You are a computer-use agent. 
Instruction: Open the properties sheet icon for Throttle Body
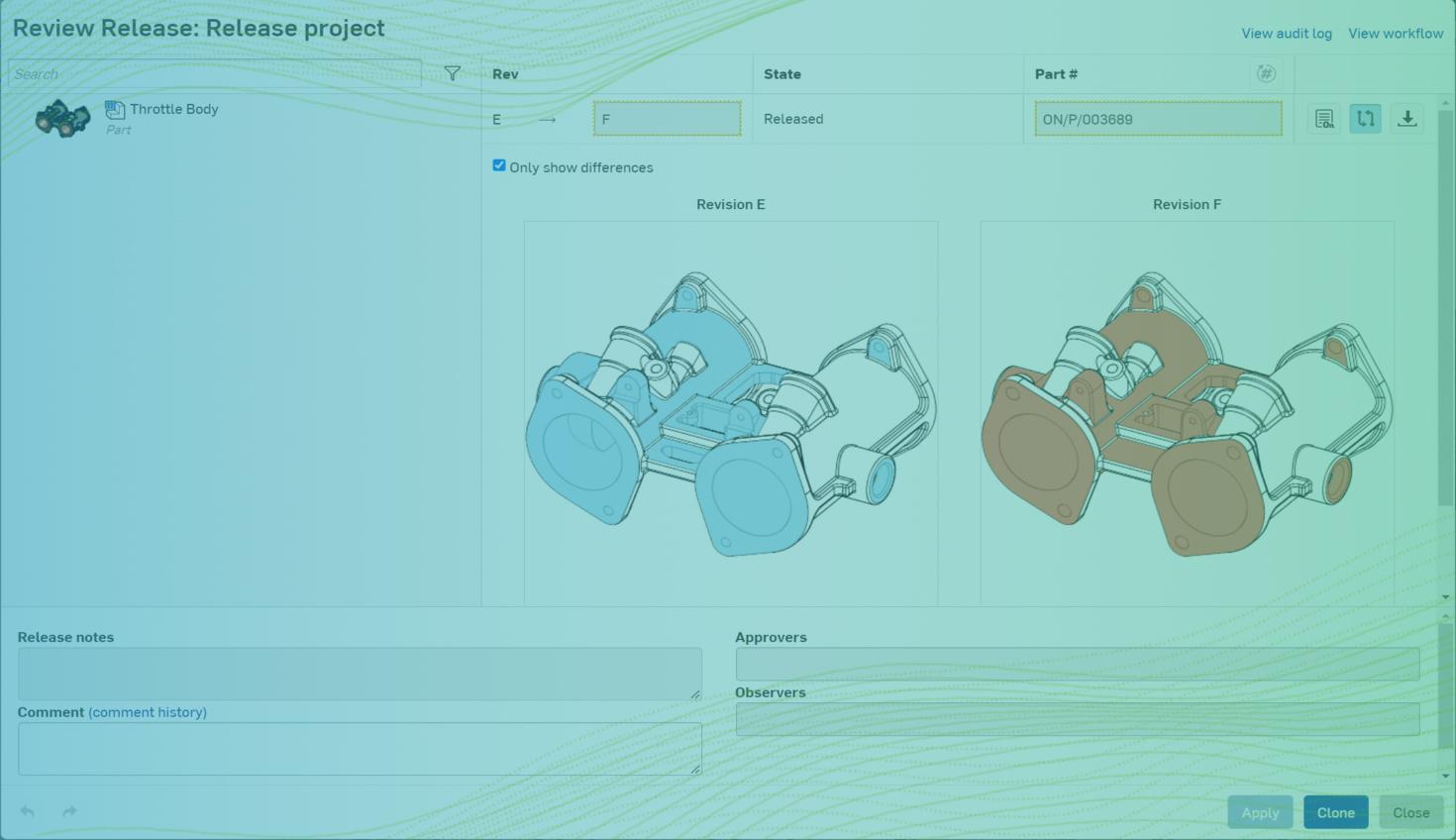tap(1323, 119)
